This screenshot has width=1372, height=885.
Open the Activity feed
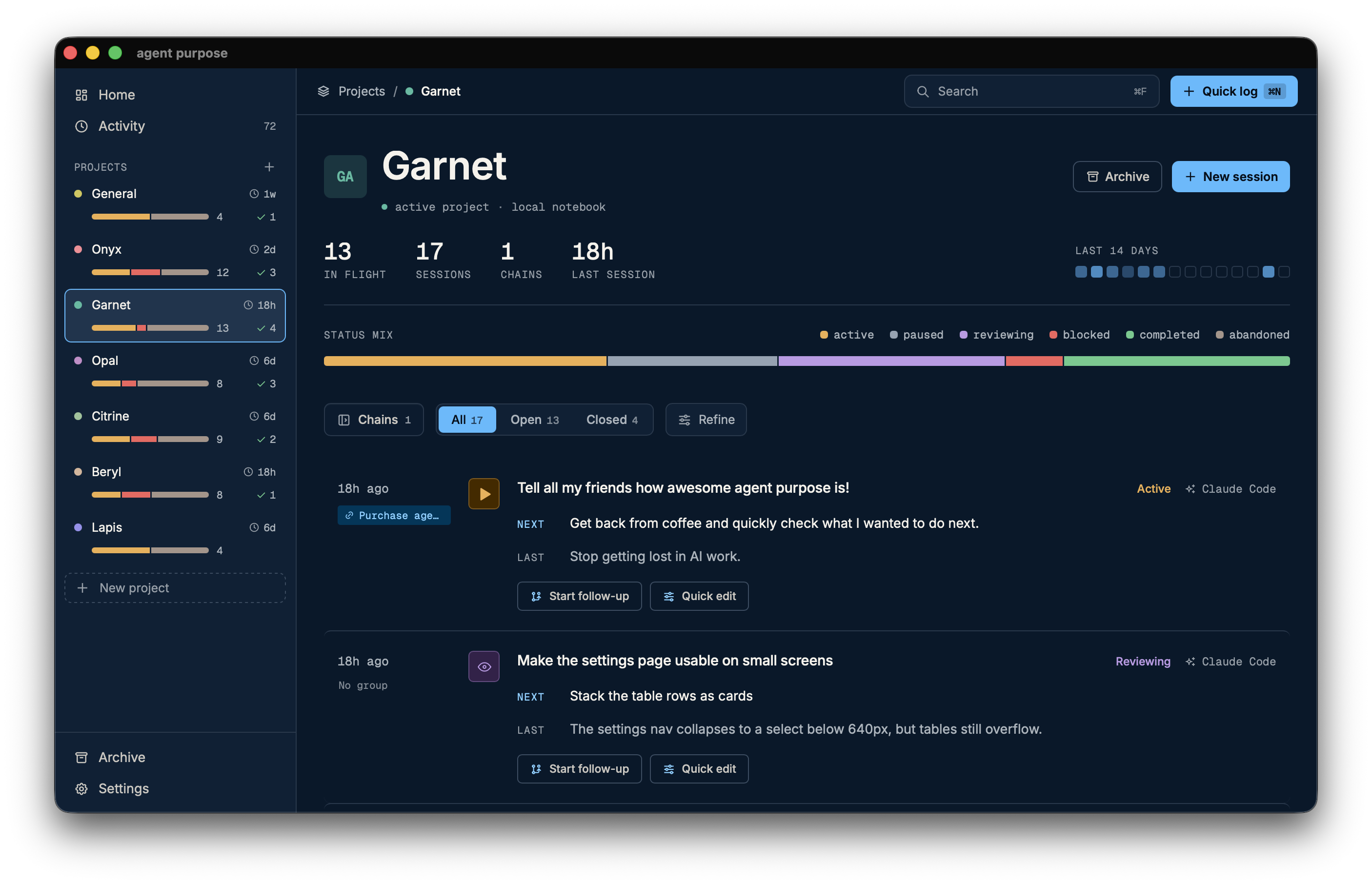coord(175,126)
